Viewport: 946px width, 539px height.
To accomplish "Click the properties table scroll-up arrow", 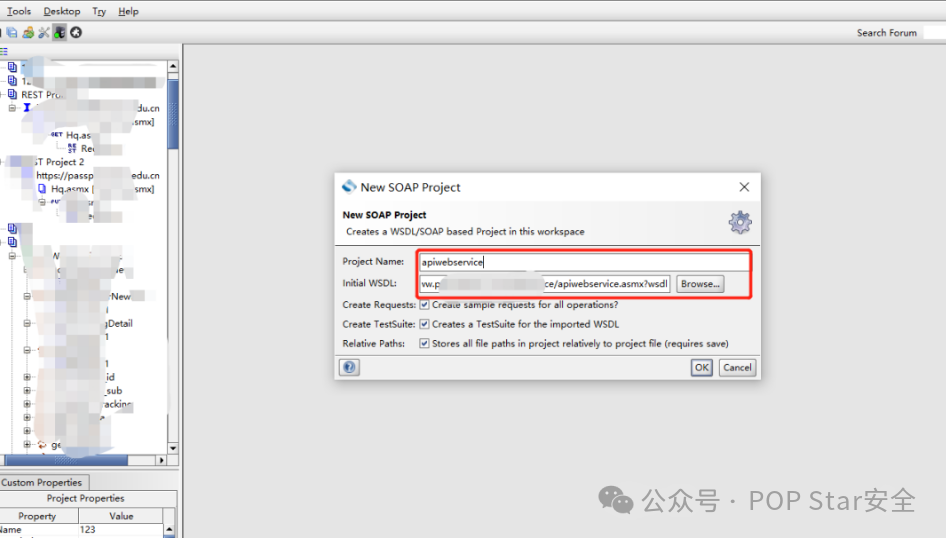I will click(x=170, y=529).
